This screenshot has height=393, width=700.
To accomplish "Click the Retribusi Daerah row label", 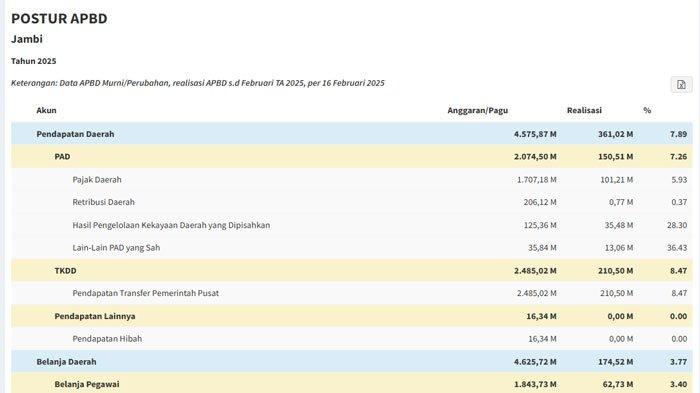I will coord(104,202).
